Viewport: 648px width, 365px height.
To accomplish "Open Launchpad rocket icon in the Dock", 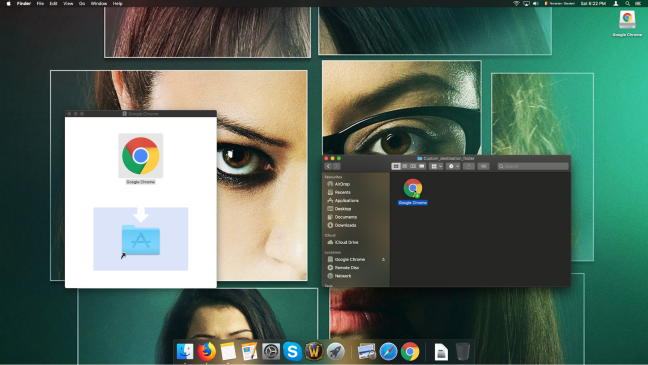I will point(336,352).
